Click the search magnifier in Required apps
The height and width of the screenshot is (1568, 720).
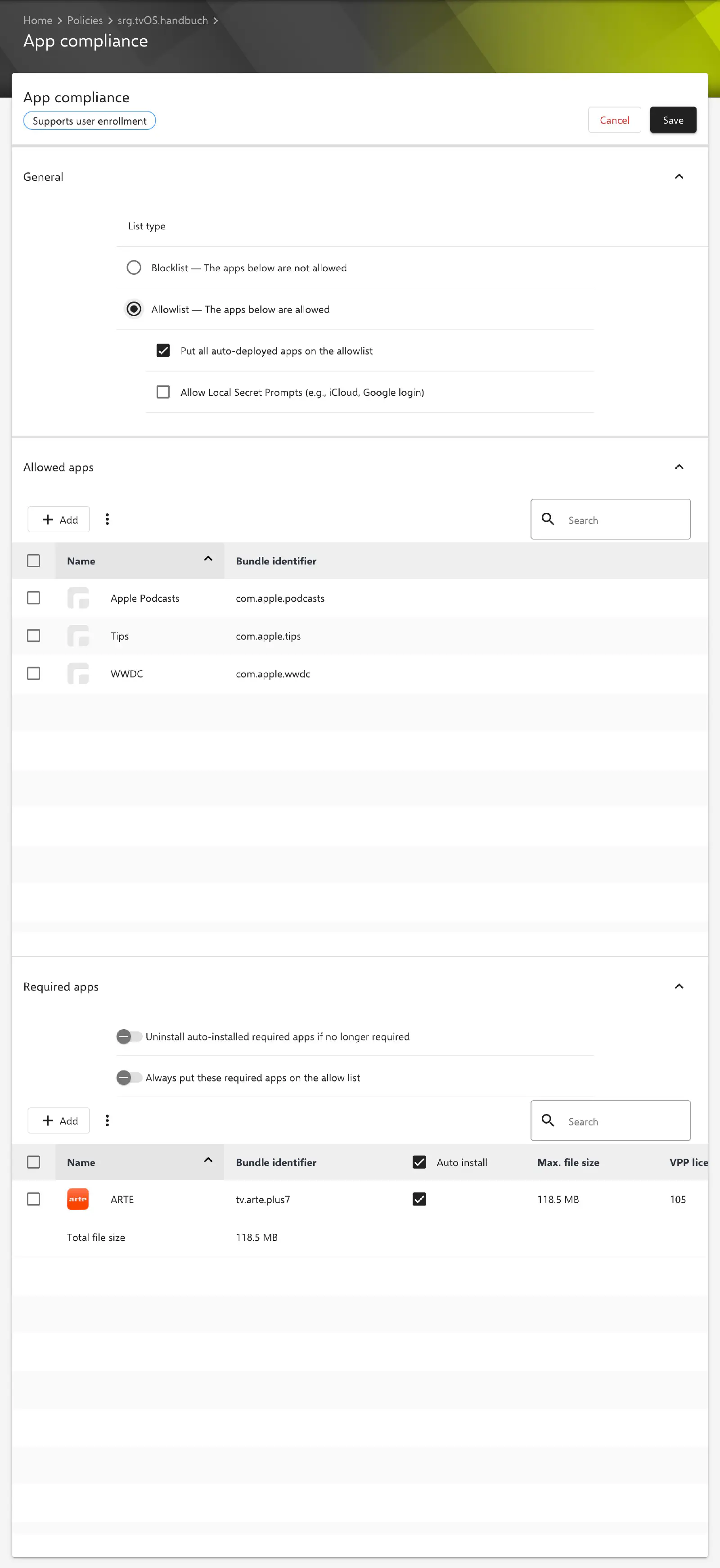point(548,1120)
